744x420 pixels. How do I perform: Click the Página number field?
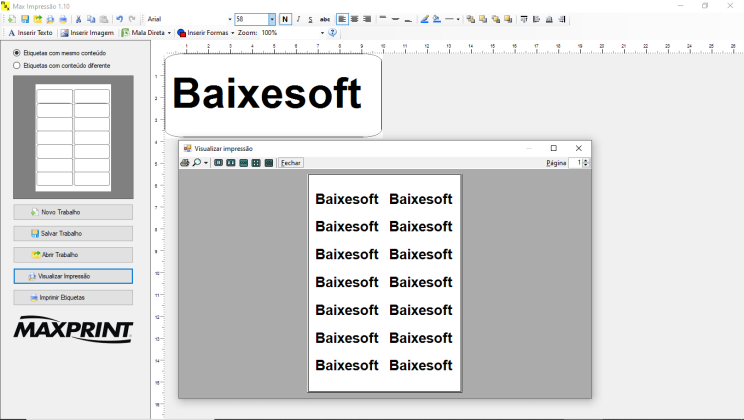click(x=576, y=163)
